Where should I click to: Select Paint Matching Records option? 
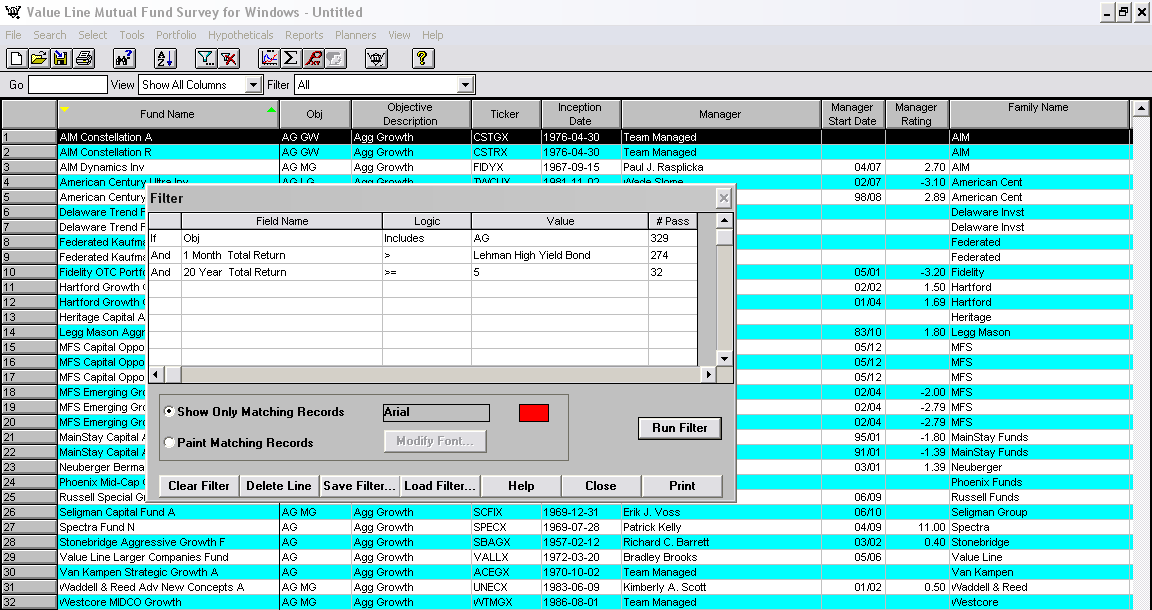[169, 443]
